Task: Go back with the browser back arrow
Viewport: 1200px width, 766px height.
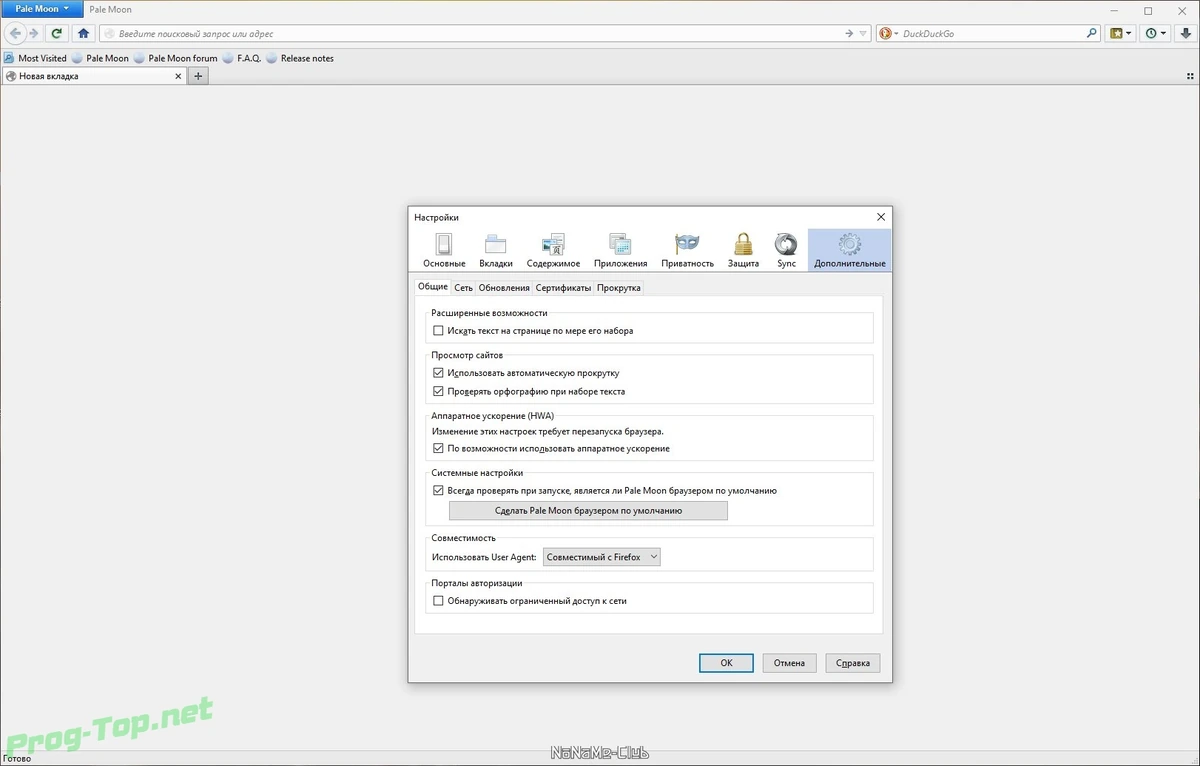Action: pos(15,33)
